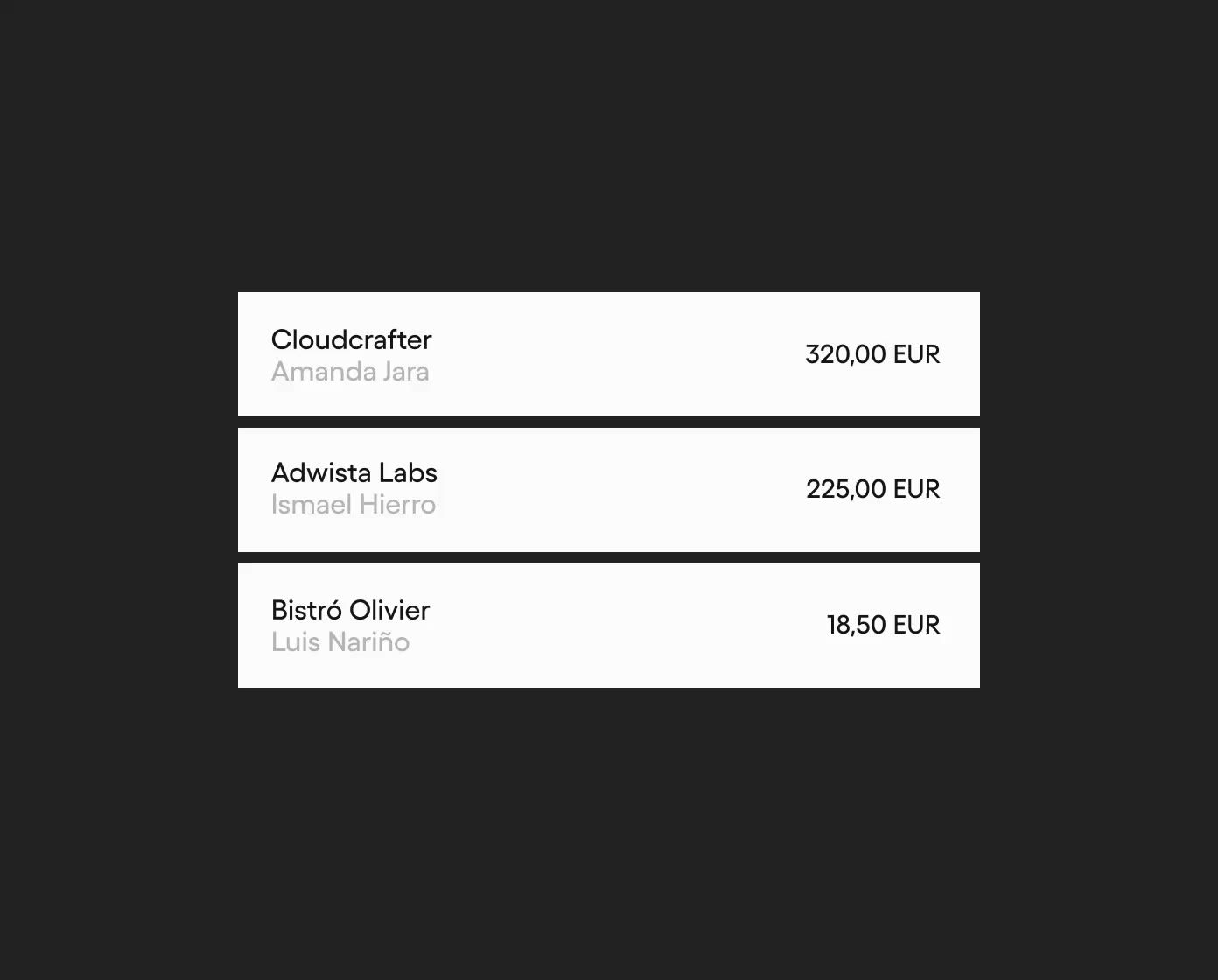Viewport: 1218px width, 980px height.
Task: Open the Bistró Olivier transaction row
Action: coord(608,626)
